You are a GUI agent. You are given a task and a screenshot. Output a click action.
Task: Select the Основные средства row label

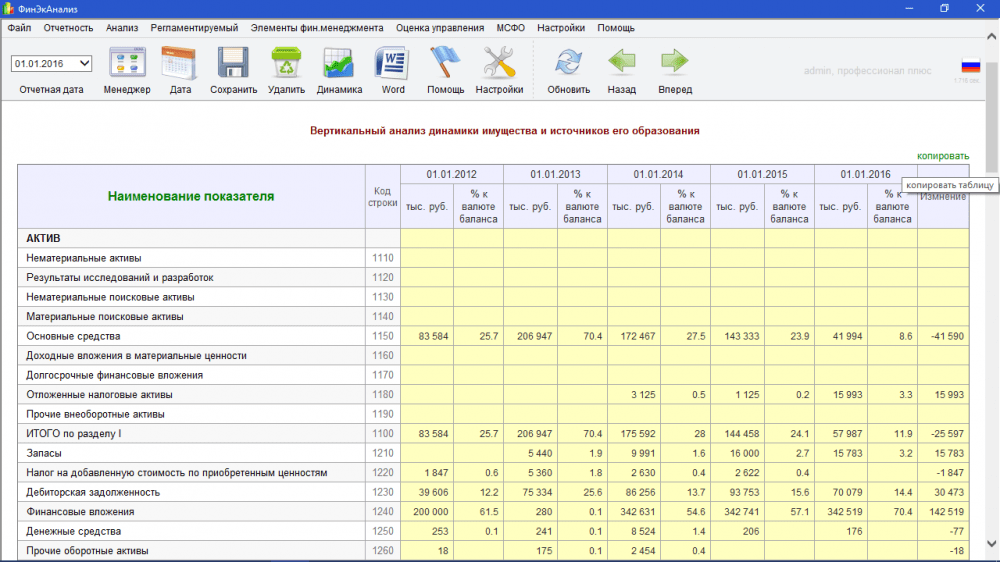pos(73,336)
